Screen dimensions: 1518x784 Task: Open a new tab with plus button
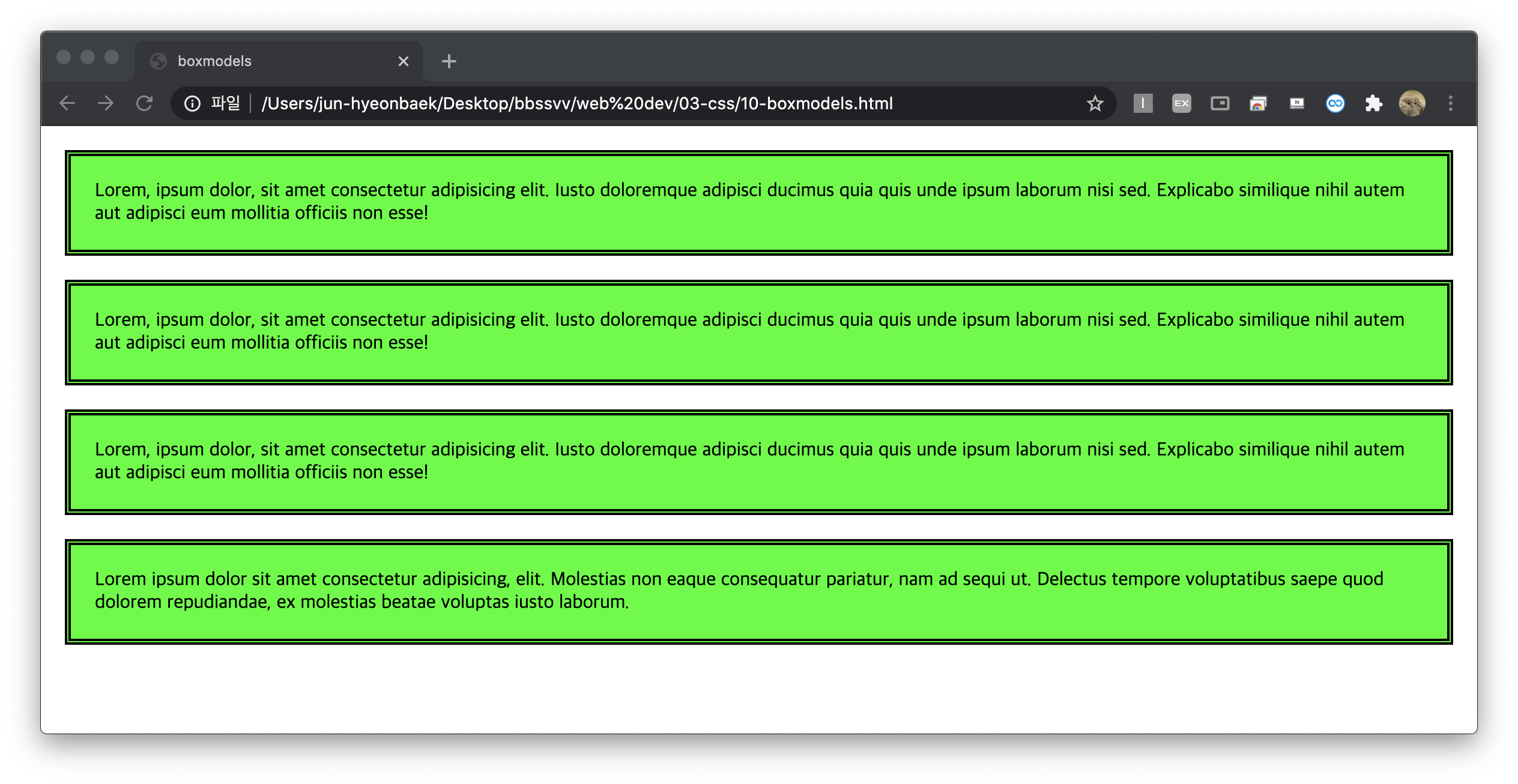(x=449, y=61)
